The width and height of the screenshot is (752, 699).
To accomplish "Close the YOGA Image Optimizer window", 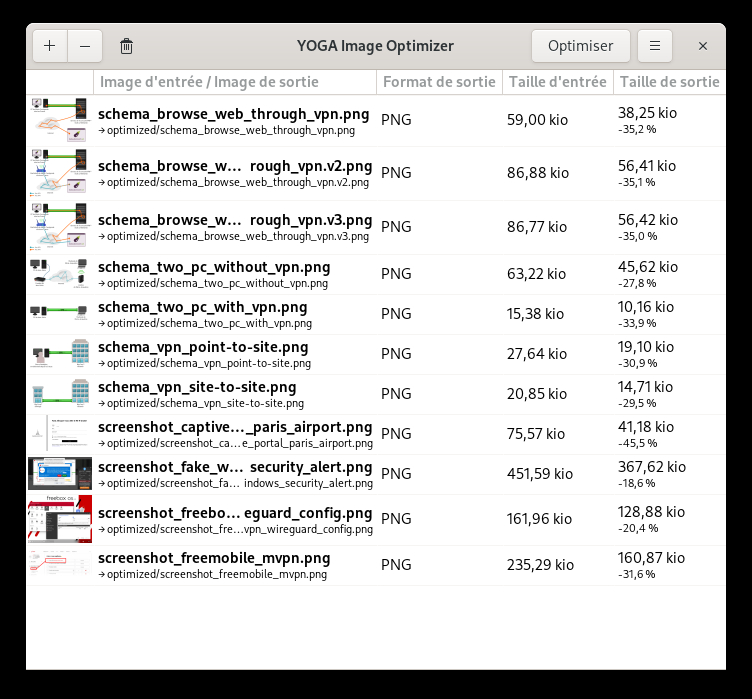I will (703, 46).
